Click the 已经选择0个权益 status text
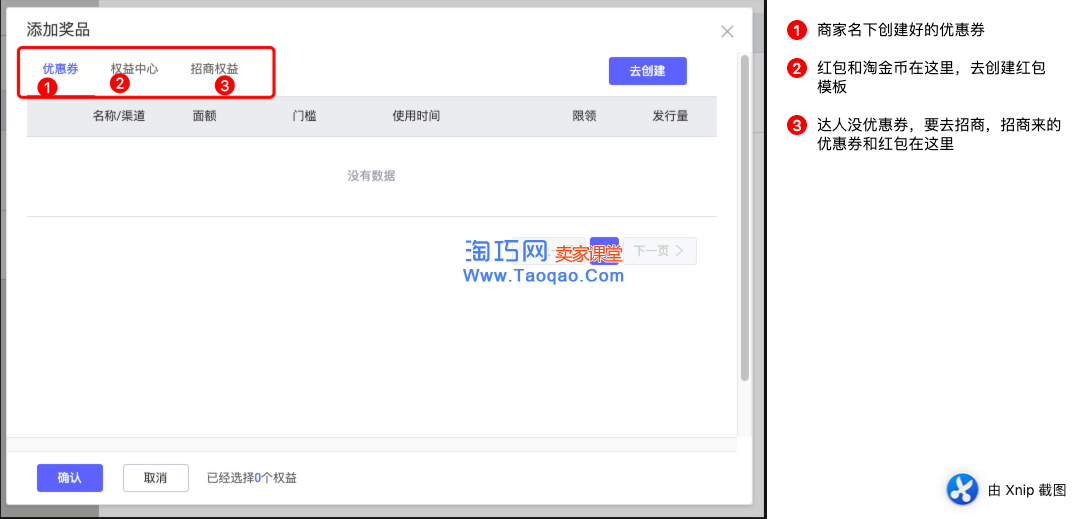This screenshot has height=519, width=1087. pos(252,478)
